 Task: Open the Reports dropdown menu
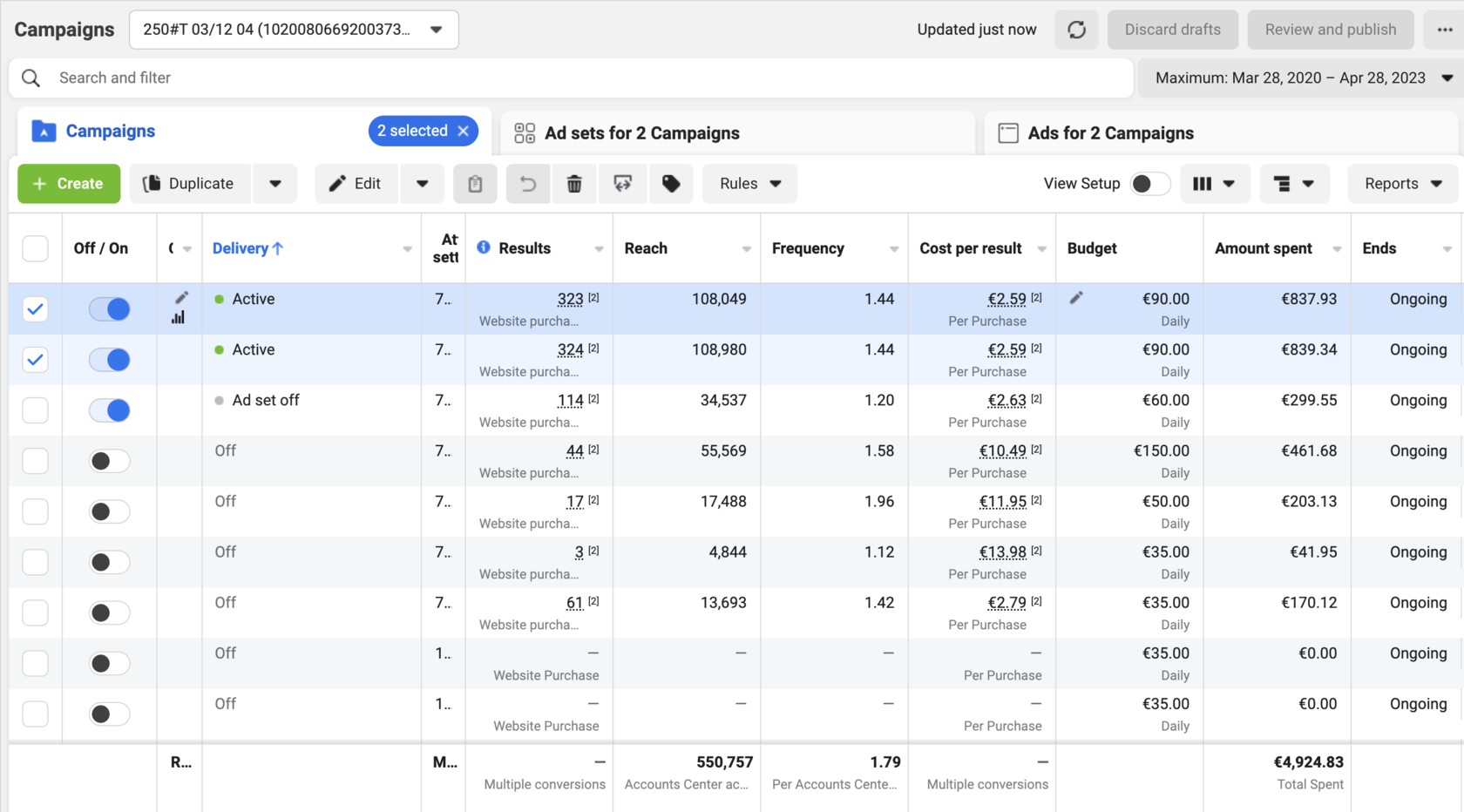(1402, 184)
